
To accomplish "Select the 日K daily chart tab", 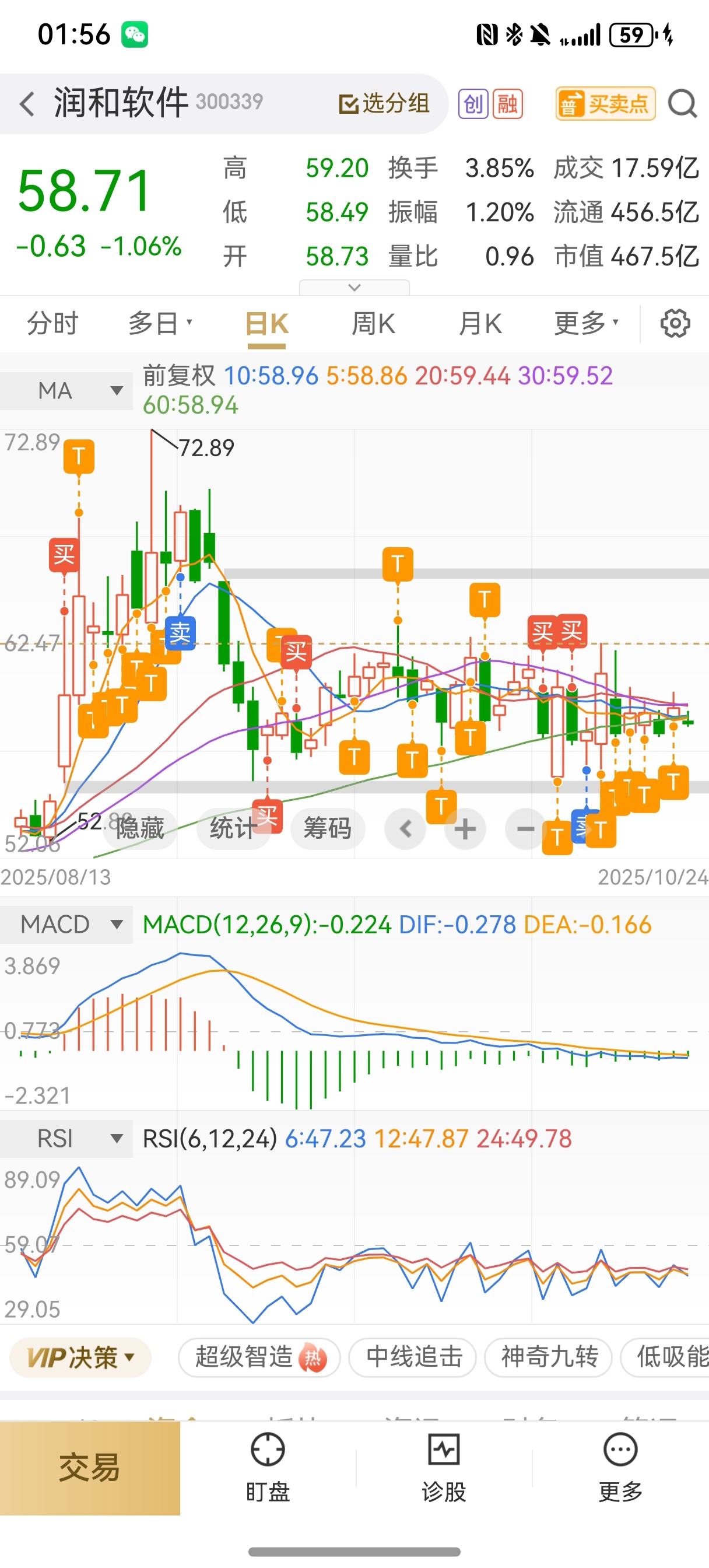I will [266, 324].
